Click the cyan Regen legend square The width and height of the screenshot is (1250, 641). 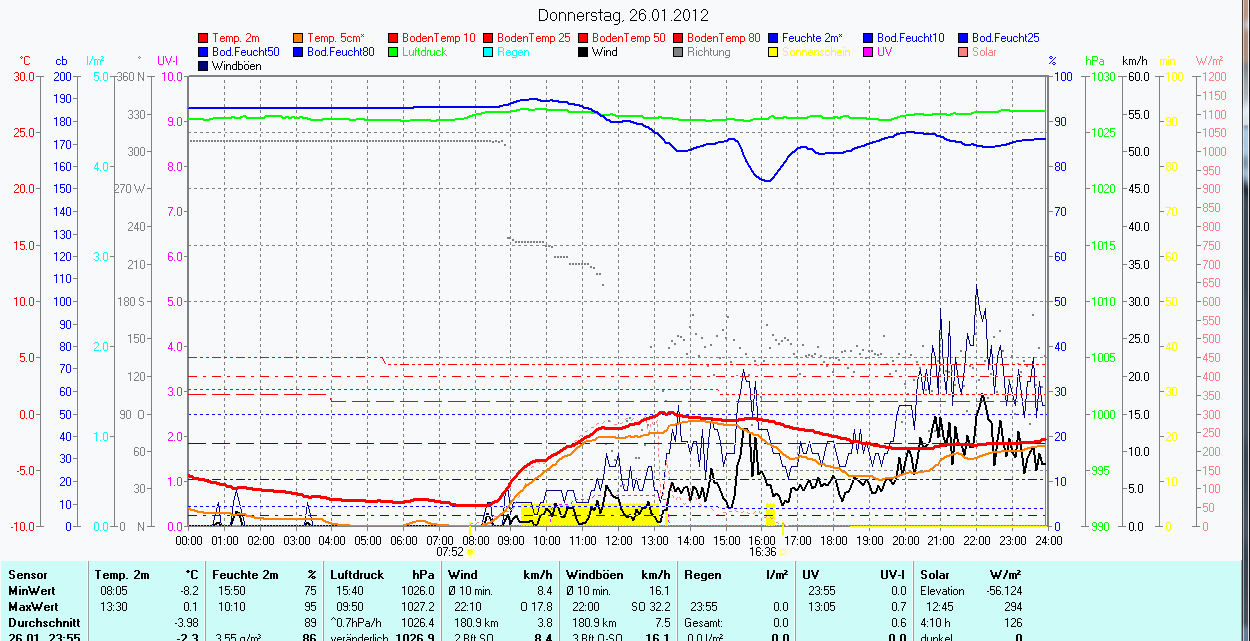point(489,52)
